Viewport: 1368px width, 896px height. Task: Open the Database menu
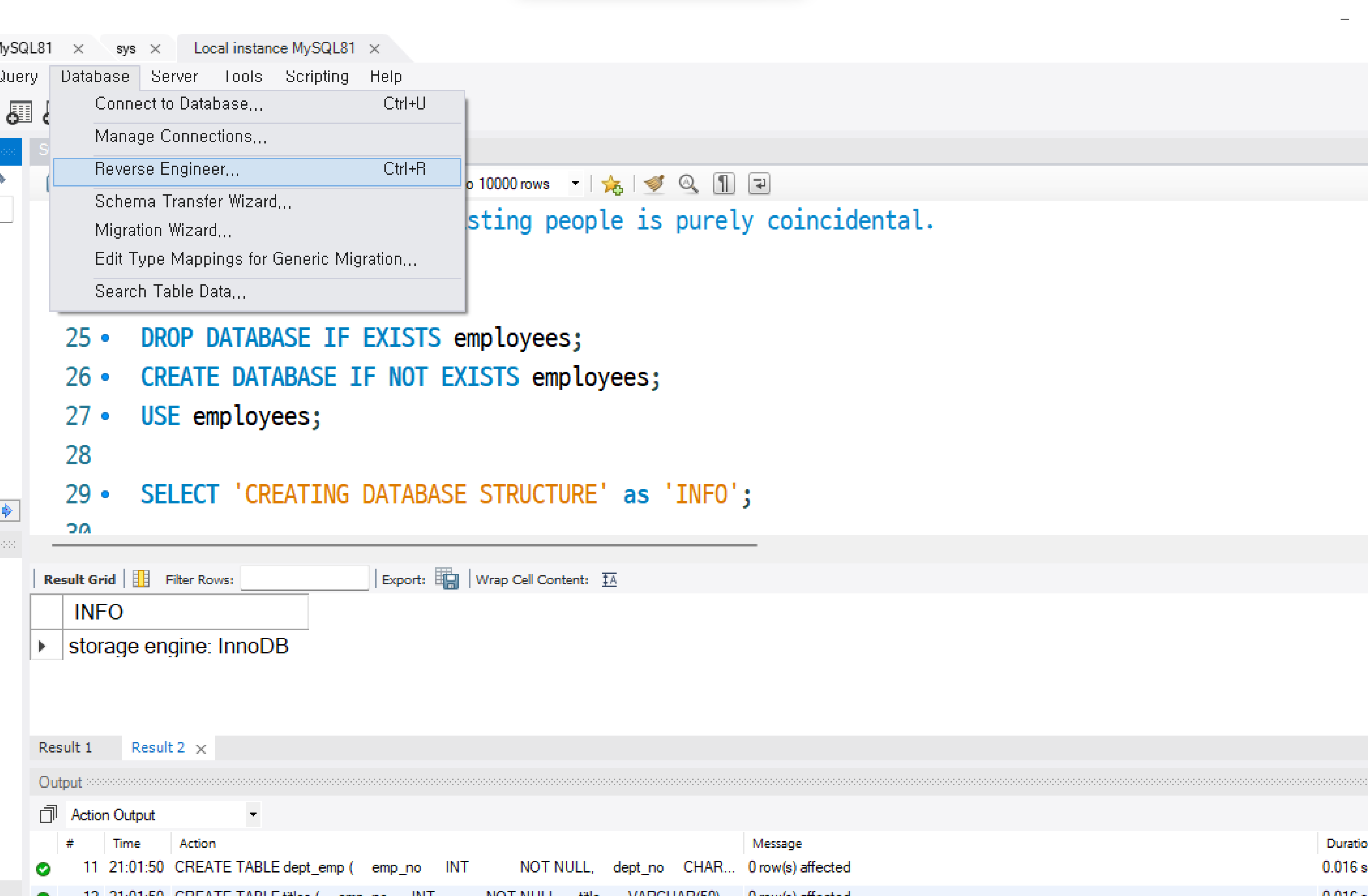pos(95,77)
